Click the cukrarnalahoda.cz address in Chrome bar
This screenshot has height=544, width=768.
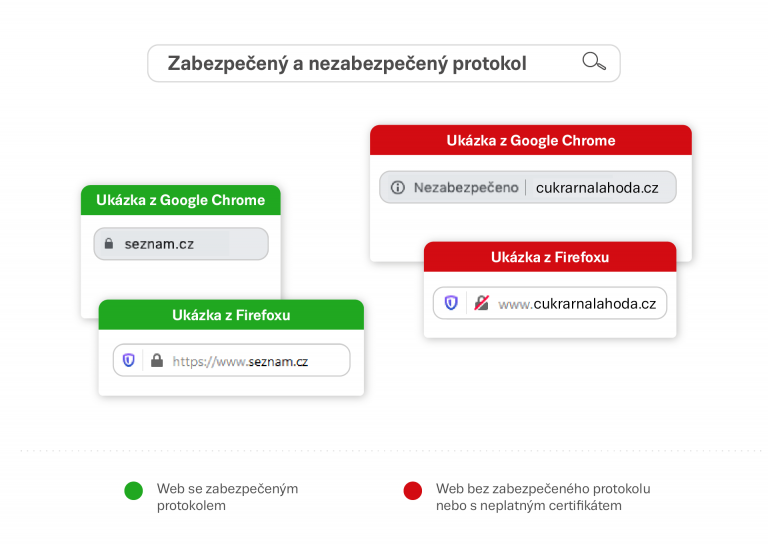597,188
